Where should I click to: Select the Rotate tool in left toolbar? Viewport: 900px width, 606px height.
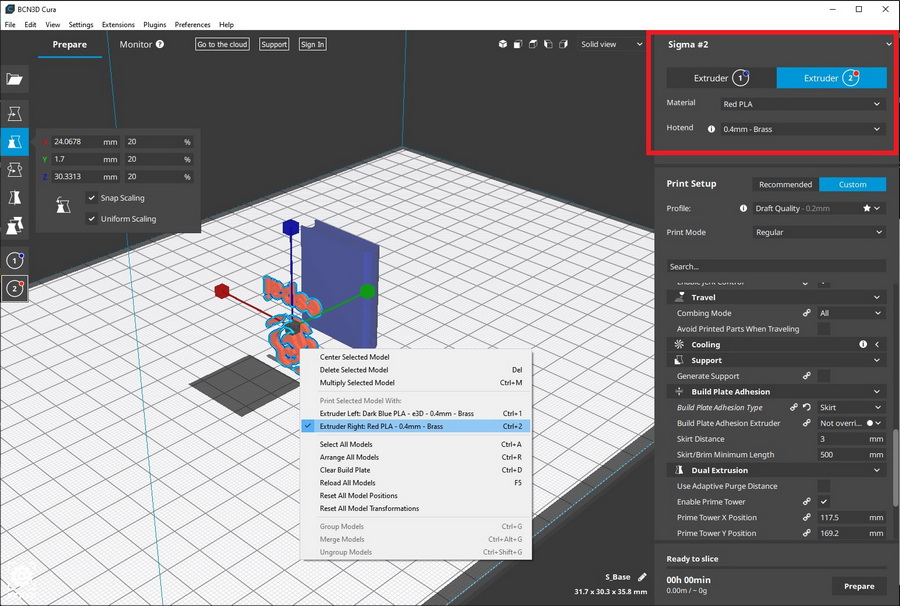pyautogui.click(x=15, y=170)
